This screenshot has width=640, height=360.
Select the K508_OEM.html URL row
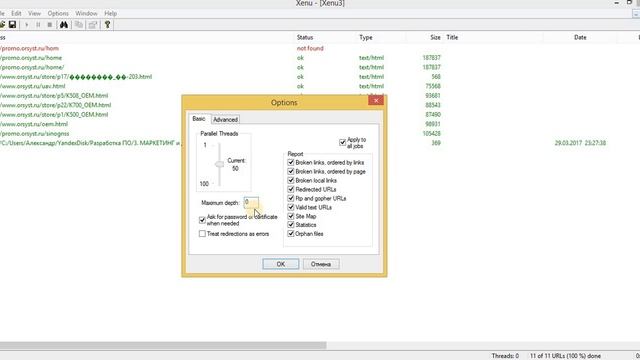54,96
